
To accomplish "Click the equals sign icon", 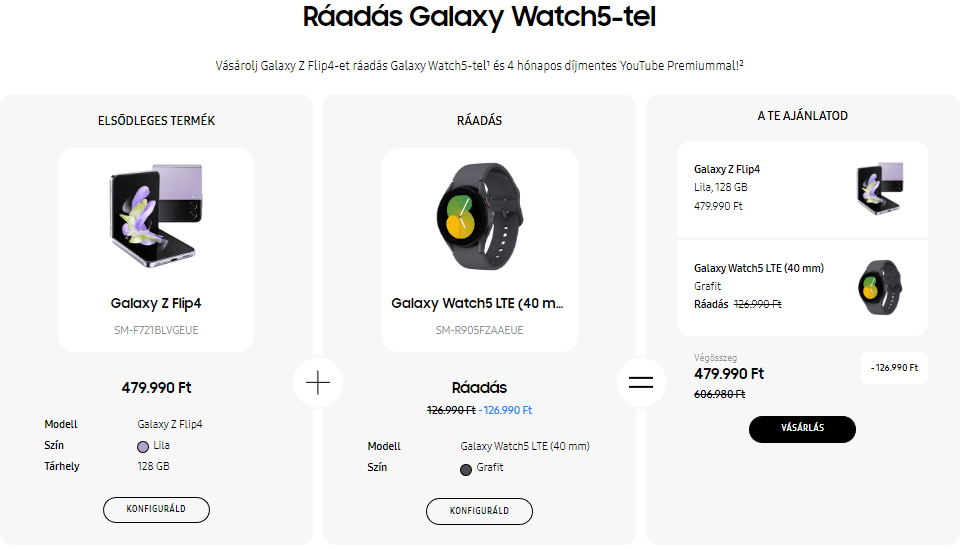I will tap(640, 382).
